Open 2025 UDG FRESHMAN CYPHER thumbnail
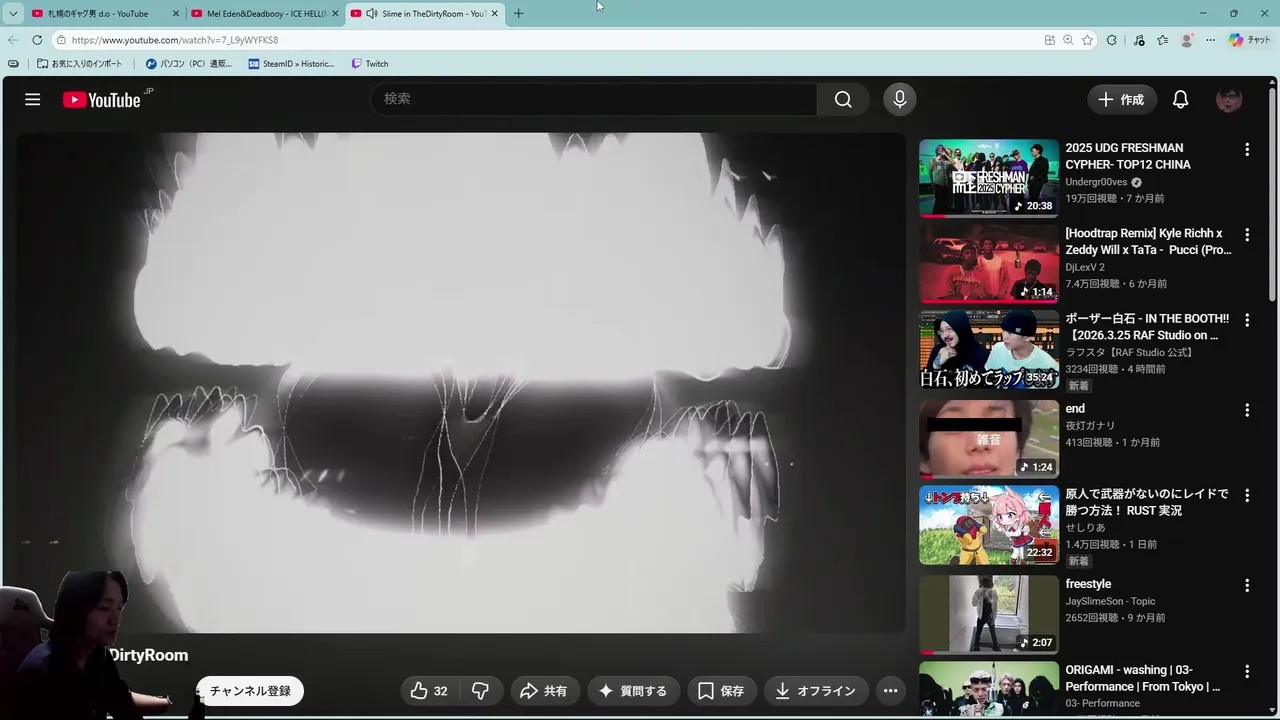The image size is (1280, 720). [989, 178]
